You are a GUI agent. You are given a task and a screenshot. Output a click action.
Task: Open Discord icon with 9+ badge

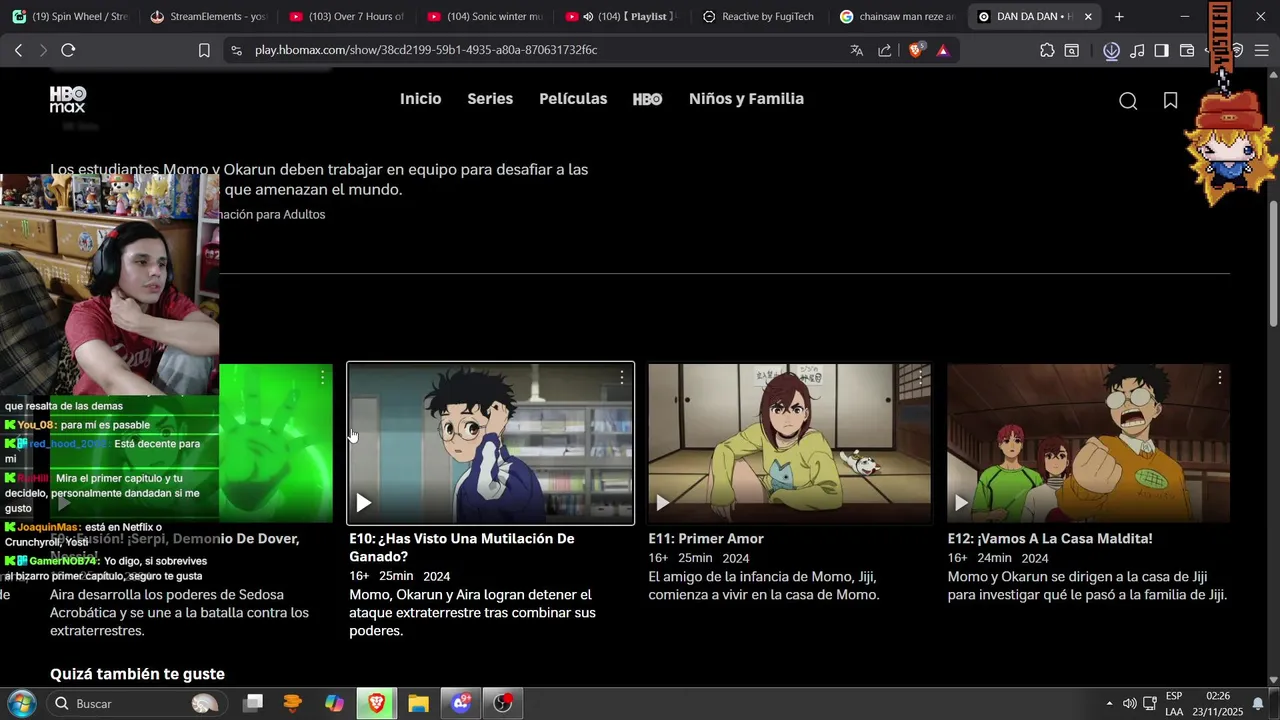tap(461, 703)
